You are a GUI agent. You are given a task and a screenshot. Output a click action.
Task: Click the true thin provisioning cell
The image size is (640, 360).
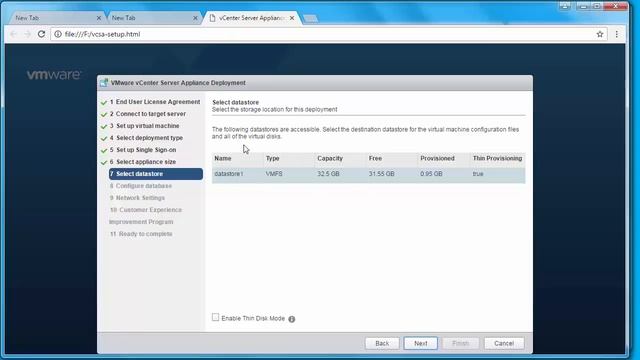(478, 174)
